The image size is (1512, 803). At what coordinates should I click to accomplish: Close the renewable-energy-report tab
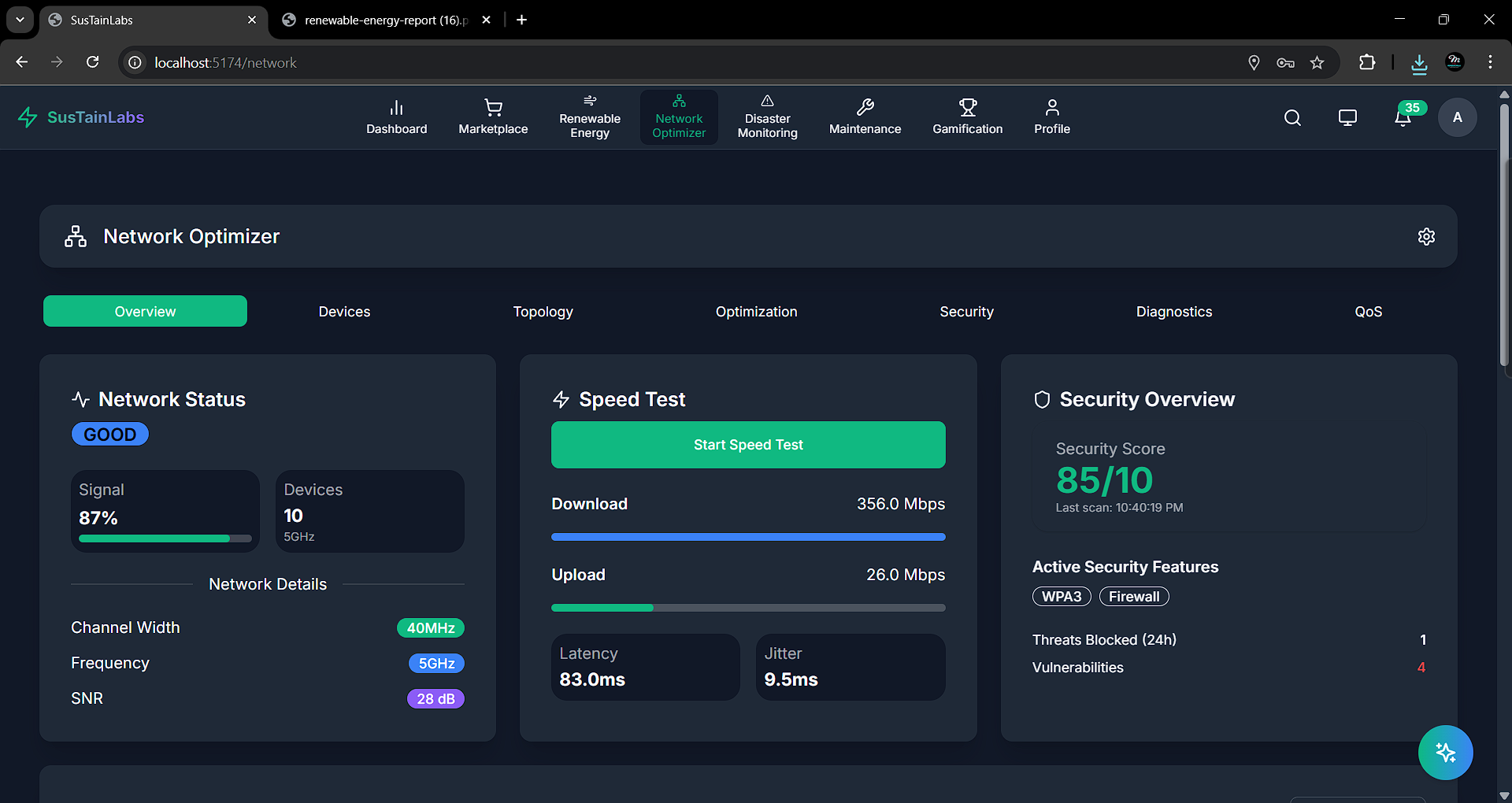coord(486,20)
